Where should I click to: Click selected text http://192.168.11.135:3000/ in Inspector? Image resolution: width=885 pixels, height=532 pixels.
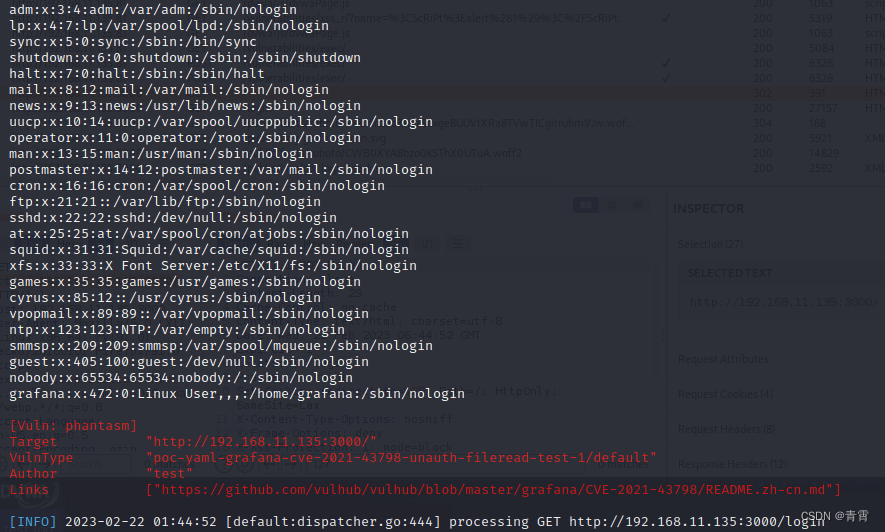[x=784, y=302]
